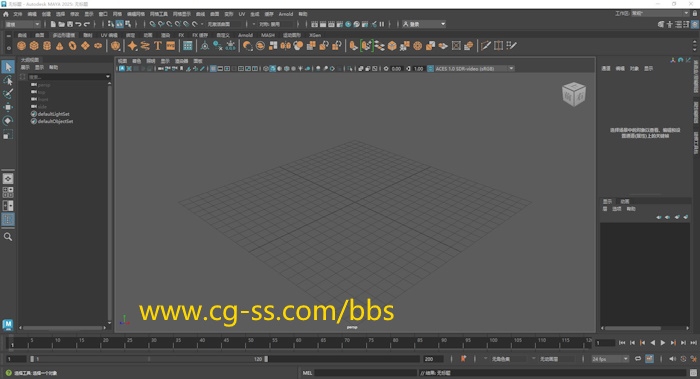The width and height of the screenshot is (700, 379).
Task: Toggle snap to points magnet
Action: (x=169, y=24)
